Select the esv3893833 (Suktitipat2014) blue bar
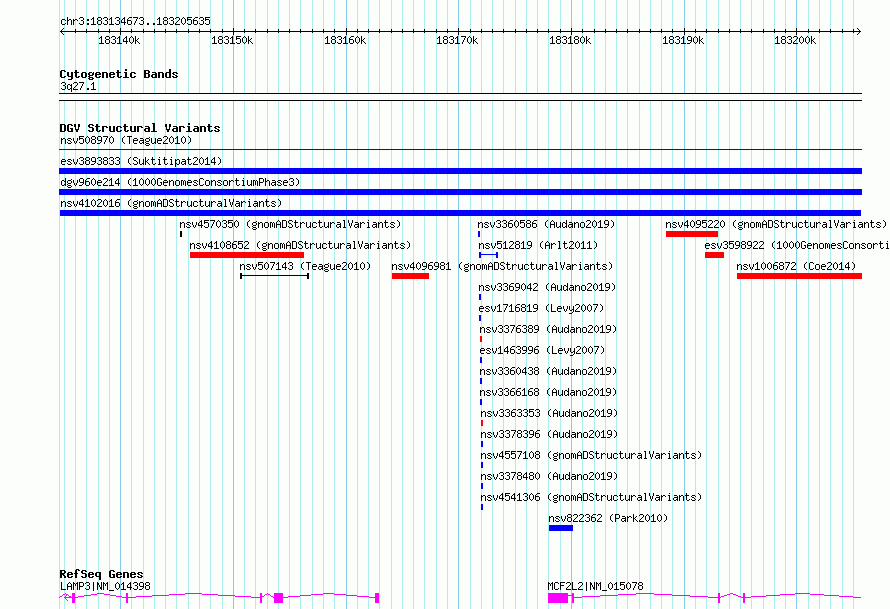890x609 pixels. pyautogui.click(x=460, y=171)
